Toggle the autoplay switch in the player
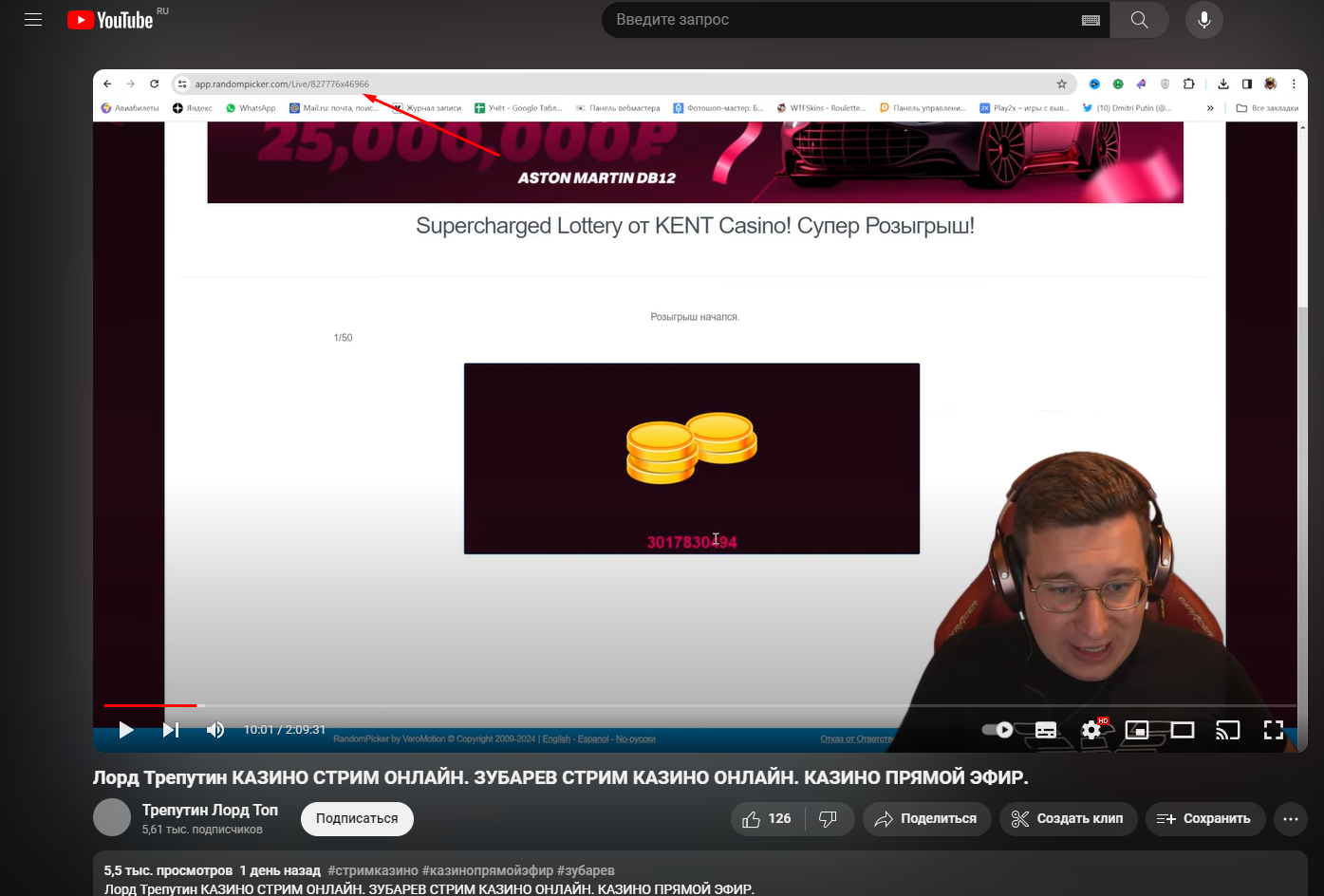Image resolution: width=1324 pixels, height=896 pixels. point(998,730)
